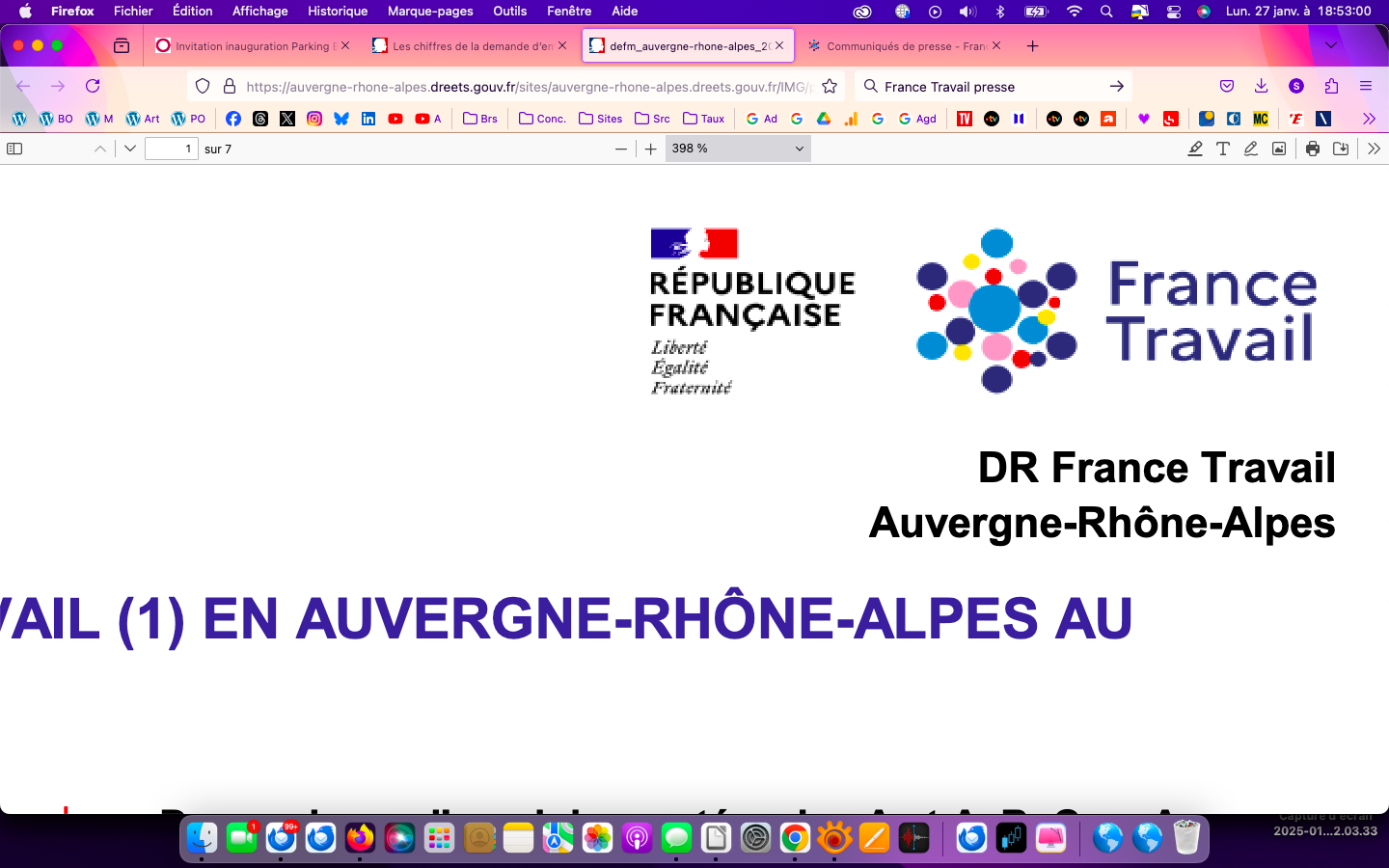Select the PDF text annotation tool
The height and width of the screenshot is (868, 1389).
(x=1223, y=149)
